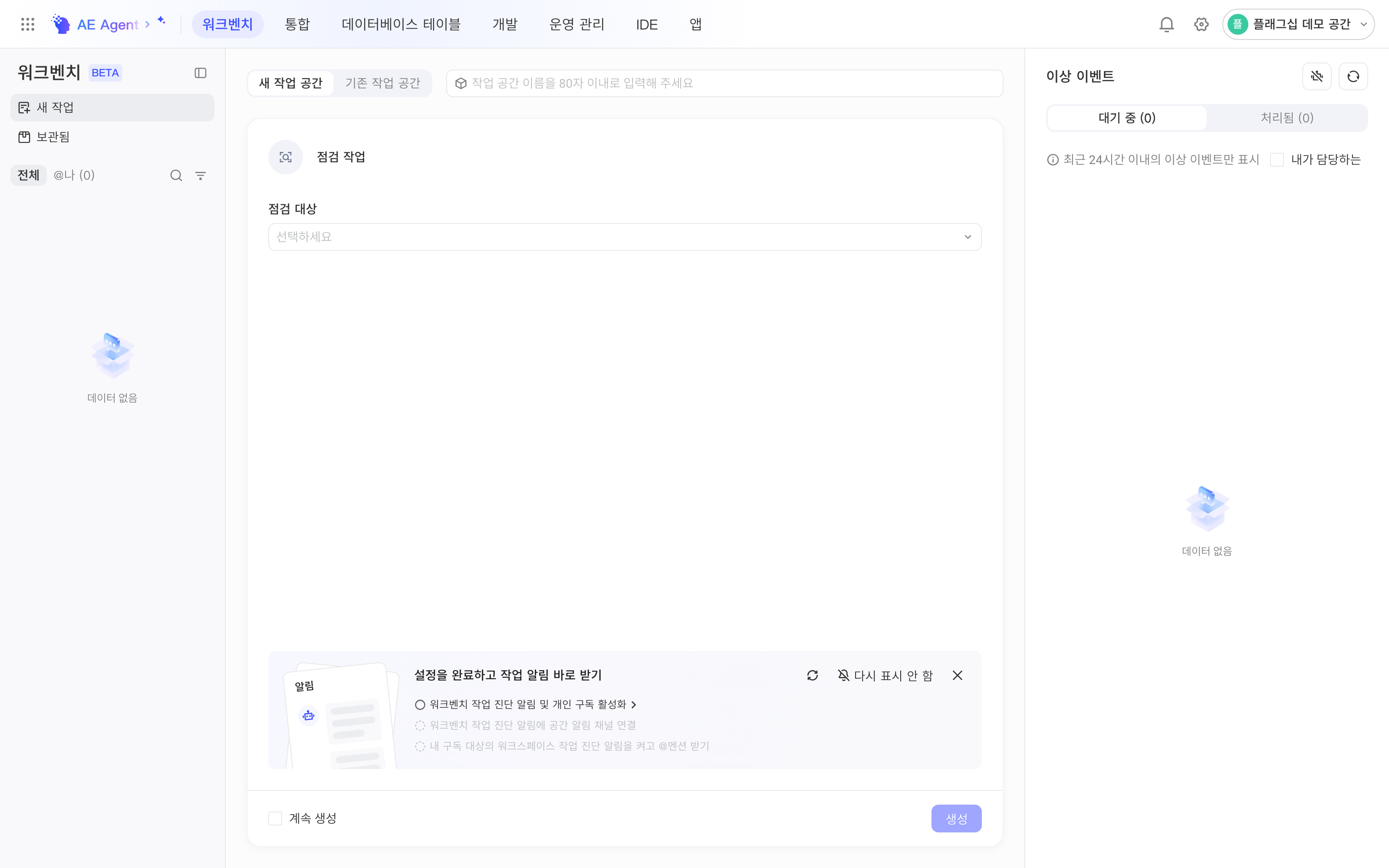1389x868 pixels.
Task: Select the 워크벤치 작업 진단 알림 구독 활성화 step
Action: coord(526,704)
